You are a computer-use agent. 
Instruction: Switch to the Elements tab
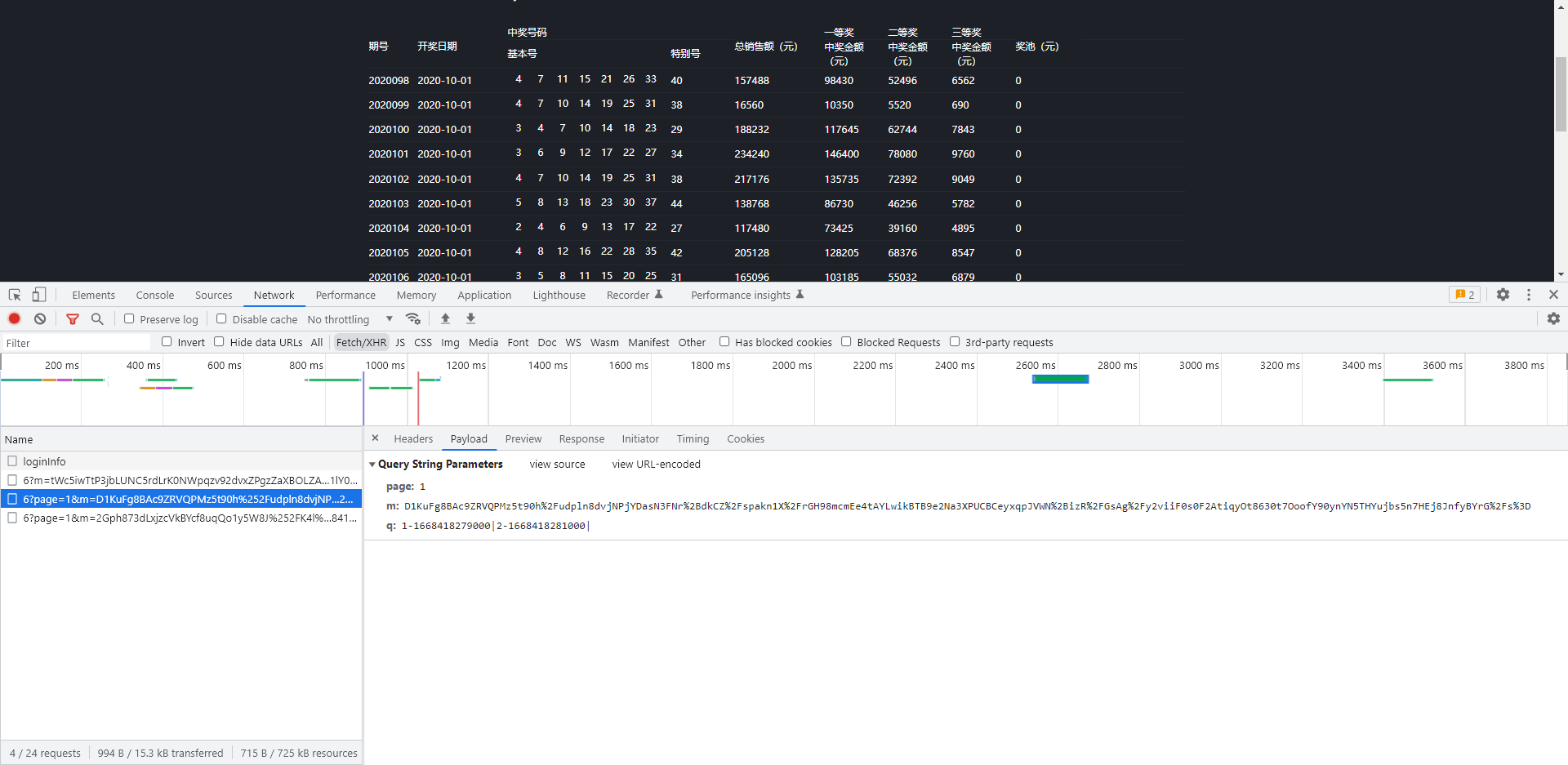coord(93,295)
